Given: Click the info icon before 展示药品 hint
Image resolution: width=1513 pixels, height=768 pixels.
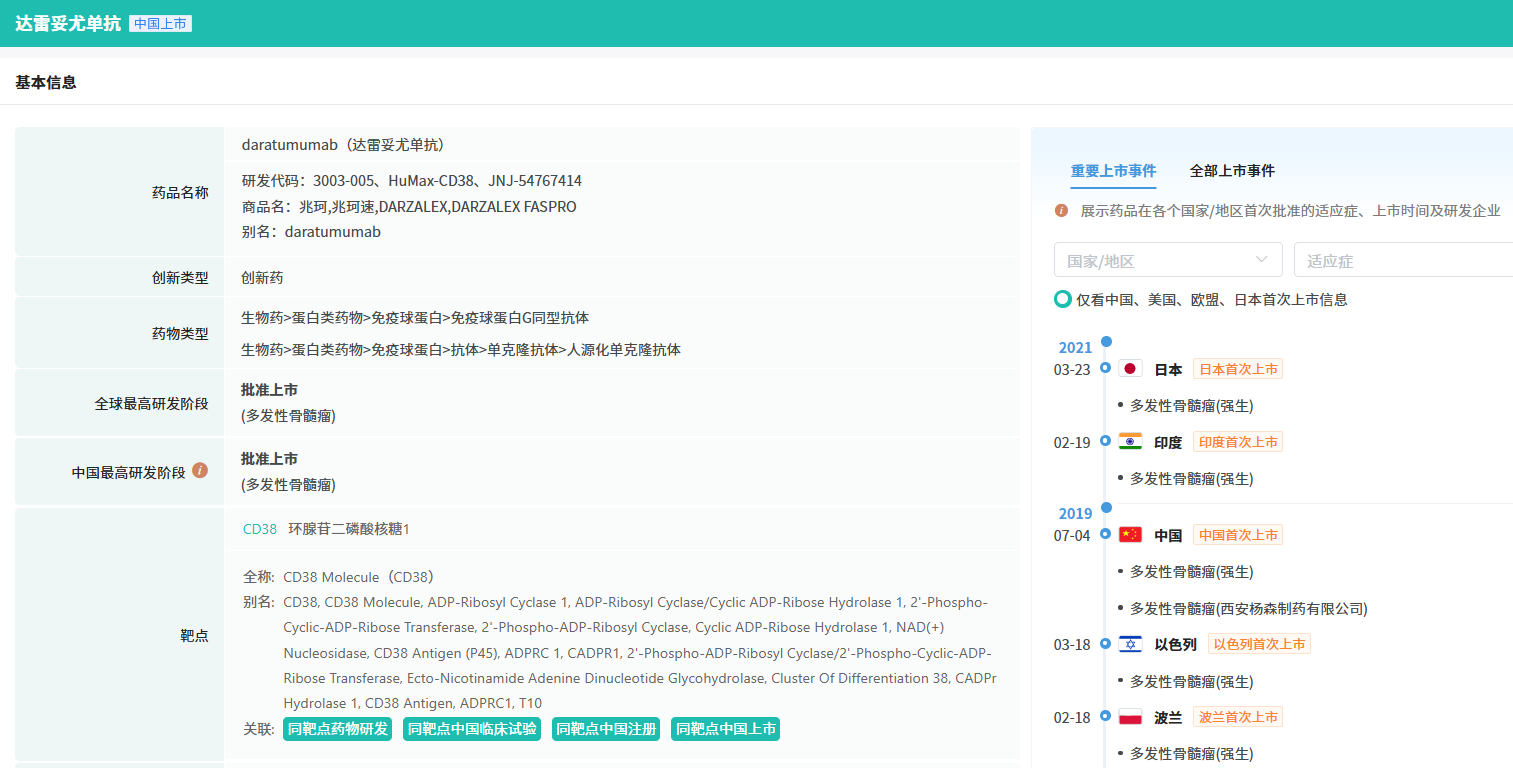Looking at the screenshot, I should click(x=1062, y=211).
